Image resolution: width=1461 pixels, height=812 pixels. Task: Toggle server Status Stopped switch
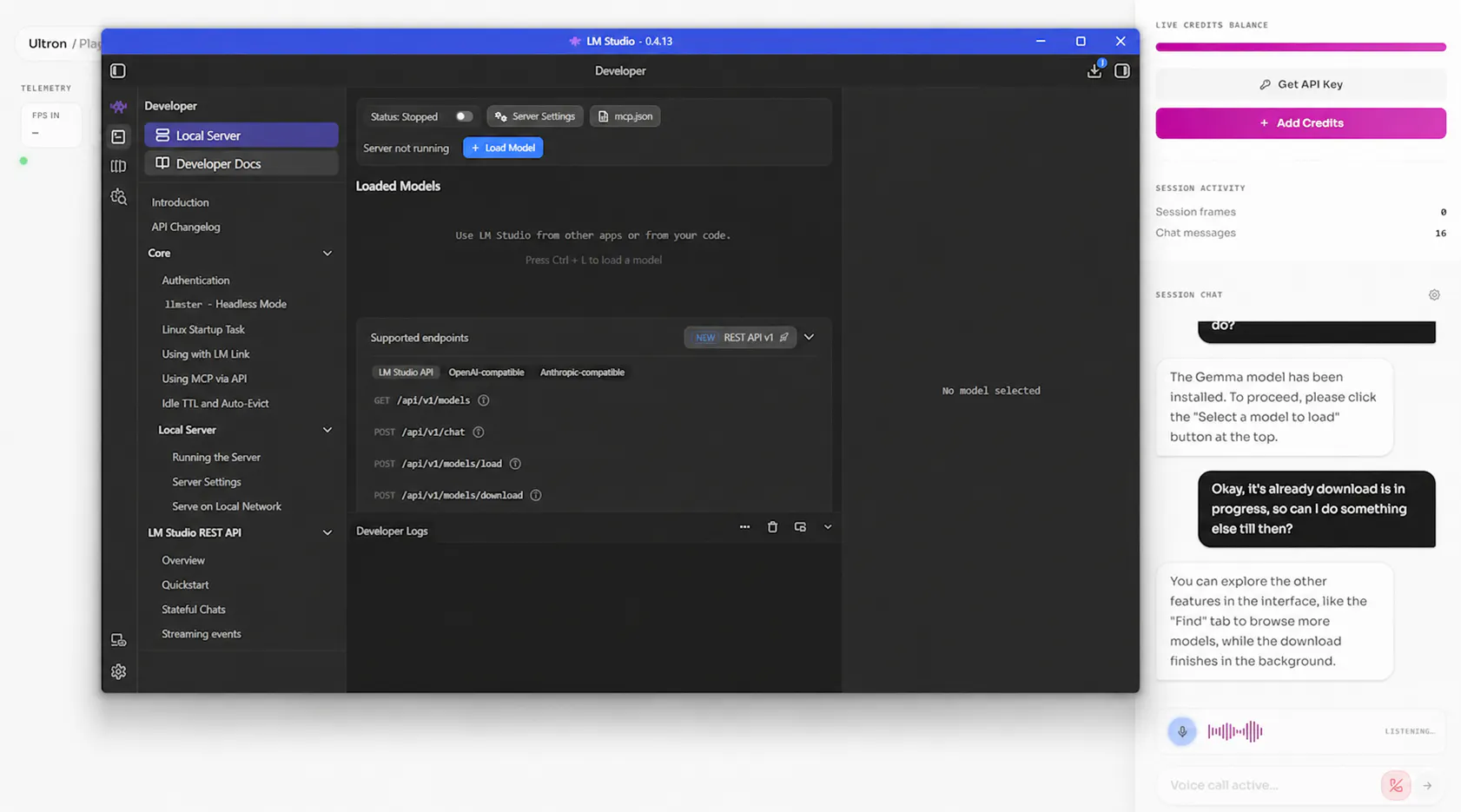pos(464,116)
